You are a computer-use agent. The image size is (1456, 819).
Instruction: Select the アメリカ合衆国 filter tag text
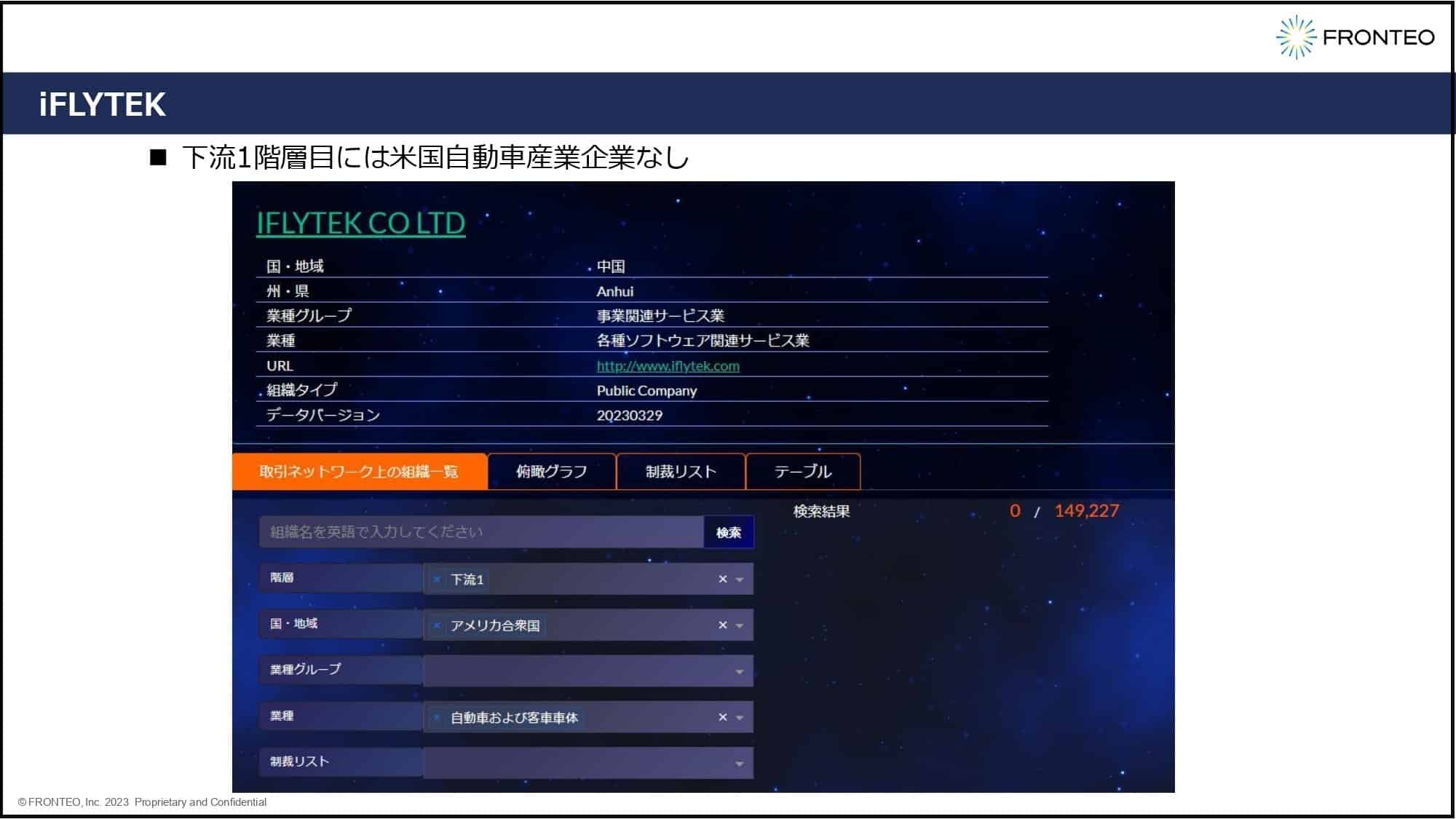[495, 625]
